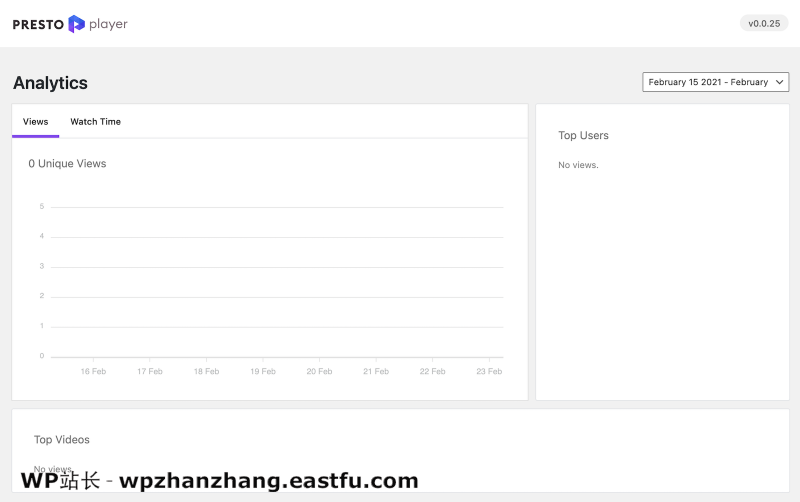This screenshot has height=502, width=800.
Task: Click the Top Videos heading
Action: (62, 440)
